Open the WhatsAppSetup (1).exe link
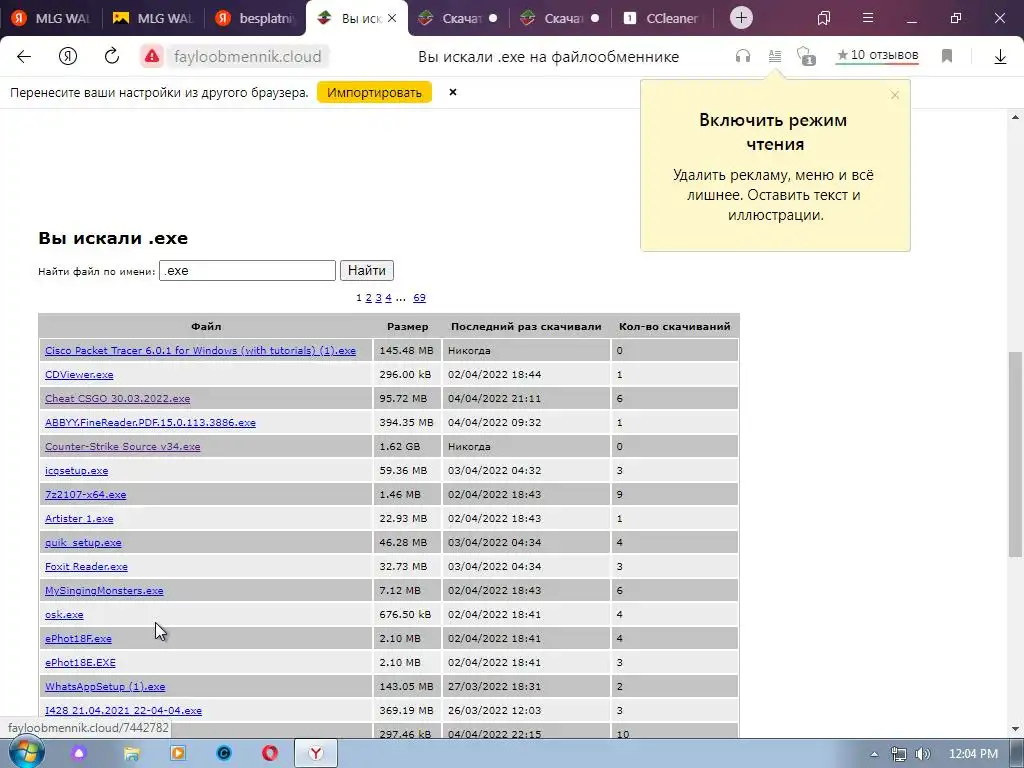Image resolution: width=1024 pixels, height=768 pixels. pos(105,687)
